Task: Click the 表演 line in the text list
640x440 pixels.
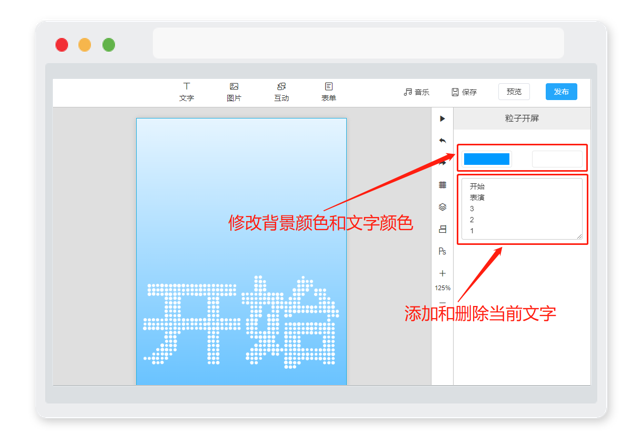Action: (477, 198)
